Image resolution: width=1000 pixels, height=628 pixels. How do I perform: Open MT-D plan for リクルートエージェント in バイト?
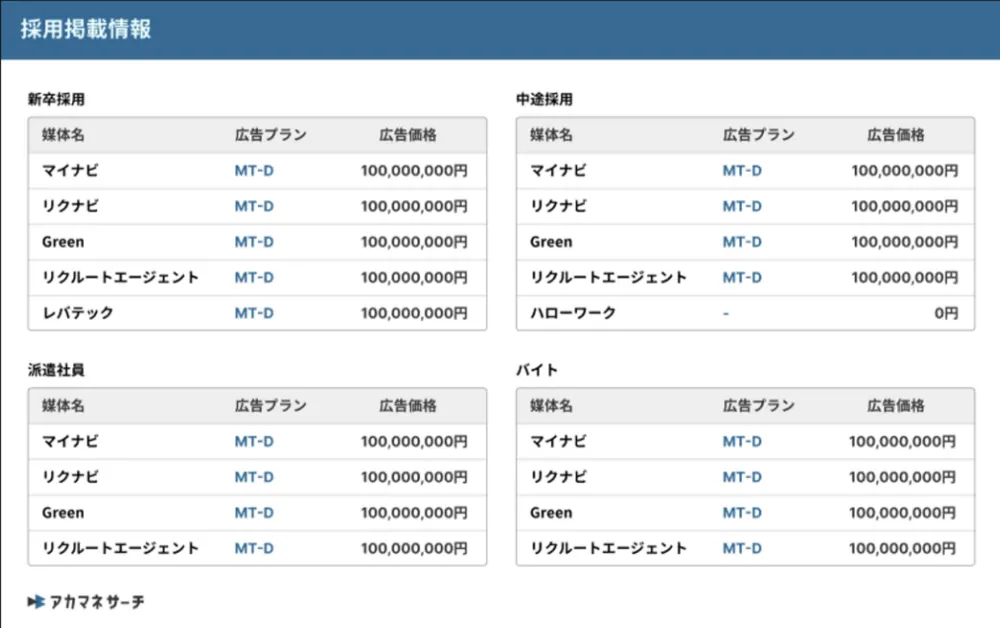(742, 548)
